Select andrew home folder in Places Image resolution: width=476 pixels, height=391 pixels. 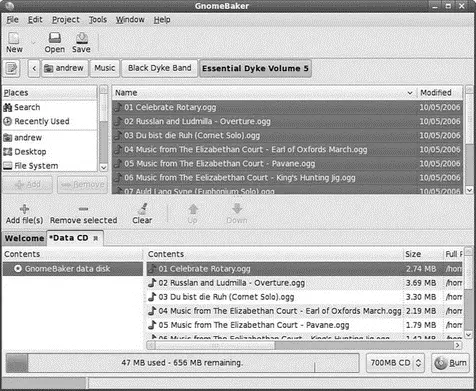click(50, 138)
